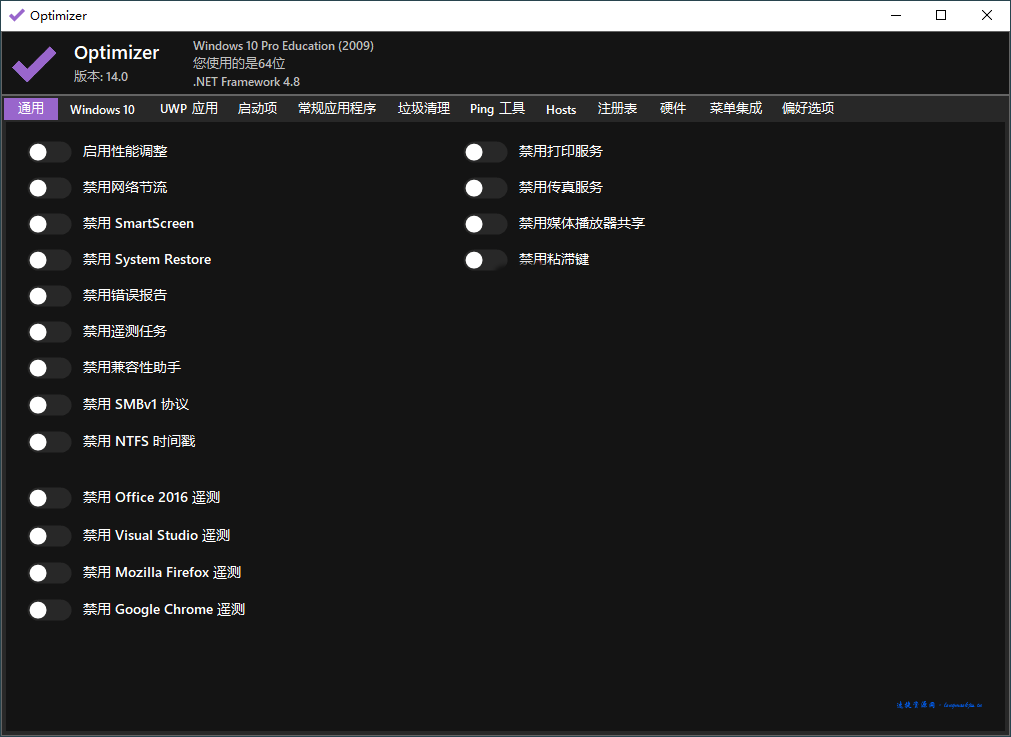The height and width of the screenshot is (737, 1011).
Task: Click the .NET Framework 4.8 text
Action: click(x=246, y=82)
